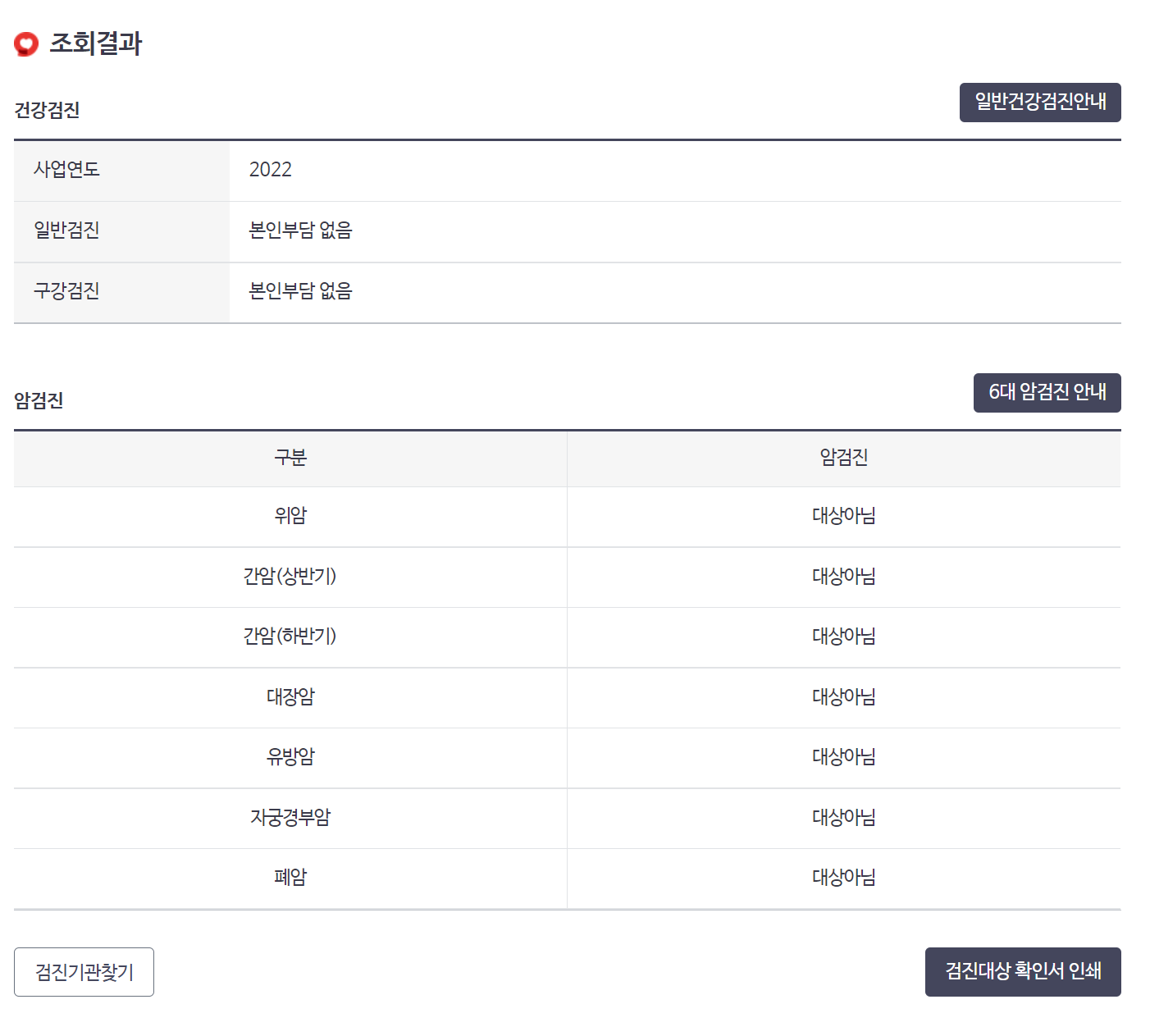Select the 위암 row label

tap(290, 515)
